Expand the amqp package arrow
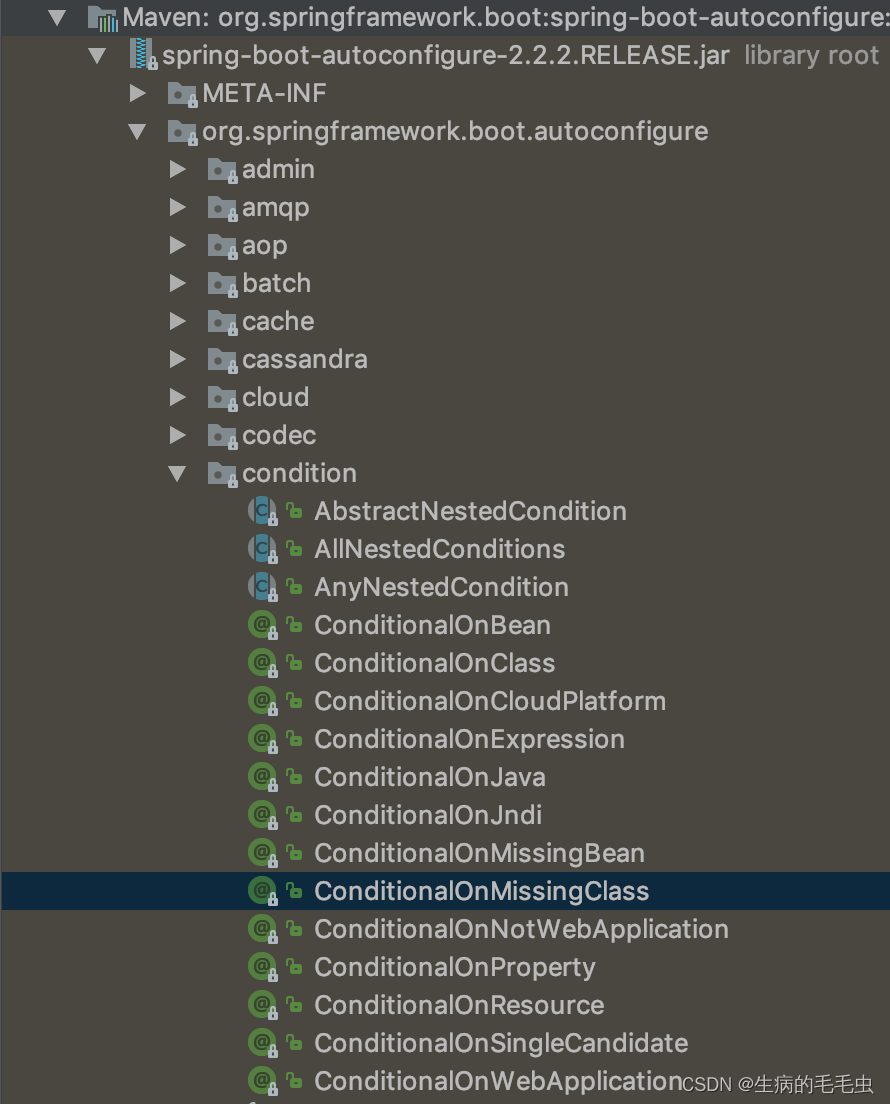890x1104 pixels. point(178,207)
